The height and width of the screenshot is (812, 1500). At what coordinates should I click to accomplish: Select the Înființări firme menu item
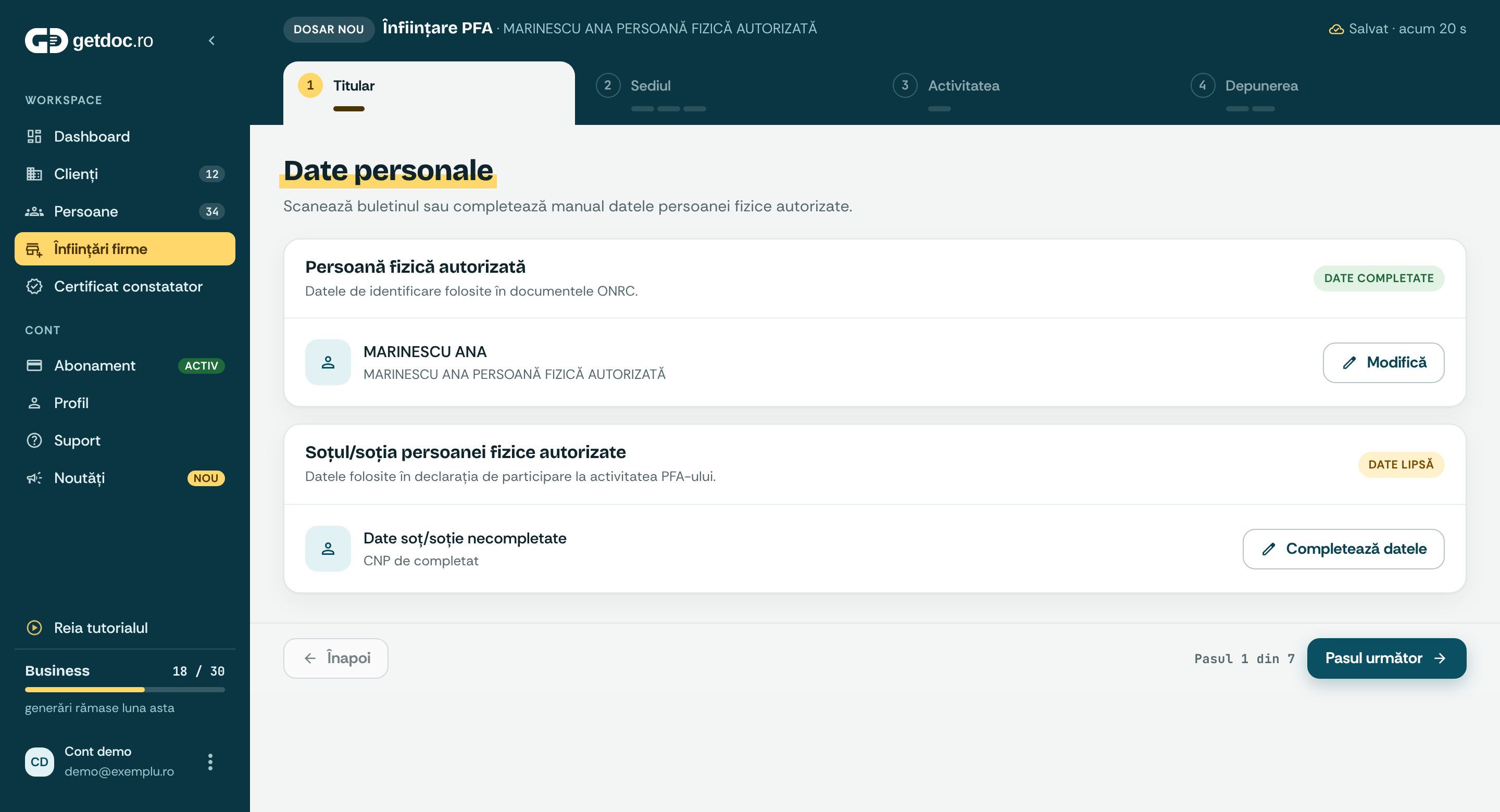(x=124, y=249)
